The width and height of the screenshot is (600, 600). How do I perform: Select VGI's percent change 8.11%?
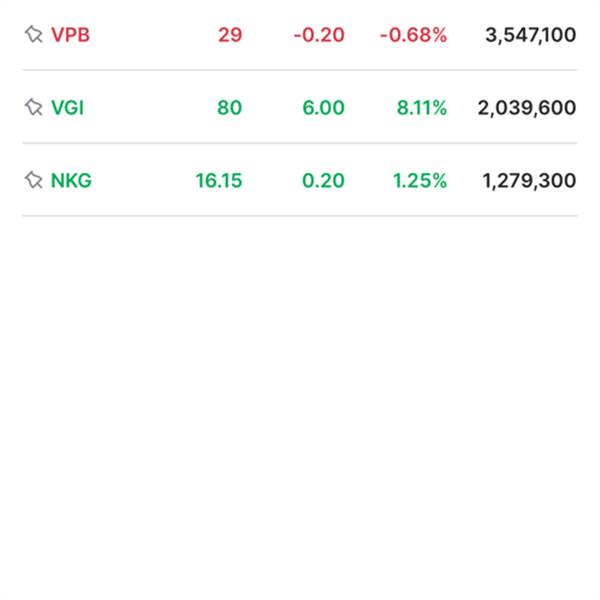click(x=421, y=108)
